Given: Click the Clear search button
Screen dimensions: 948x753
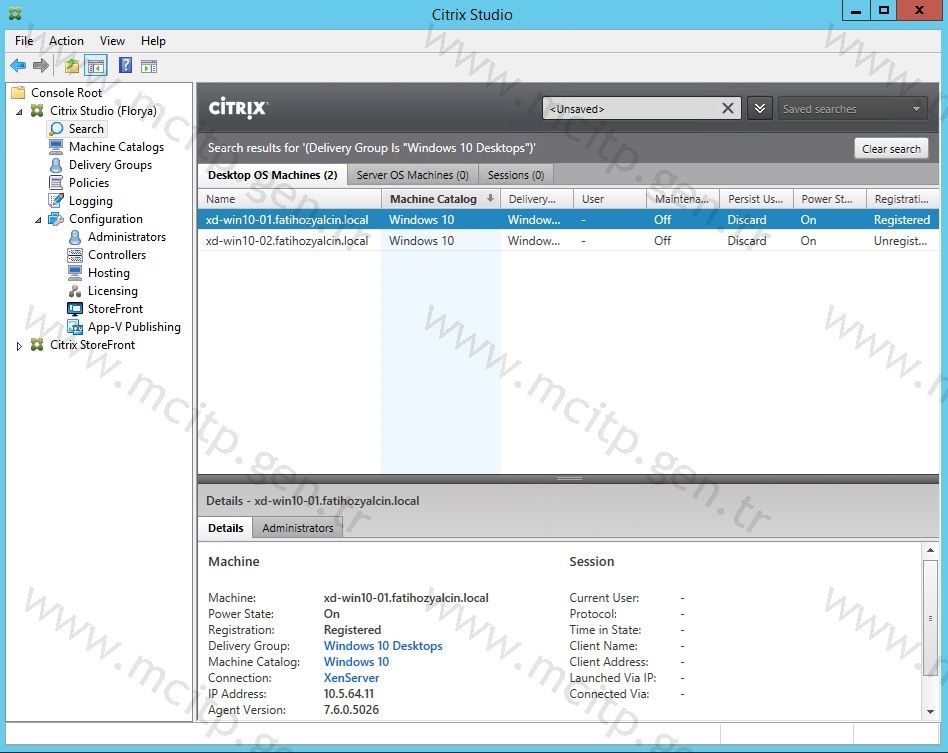Looking at the screenshot, I should 891,149.
